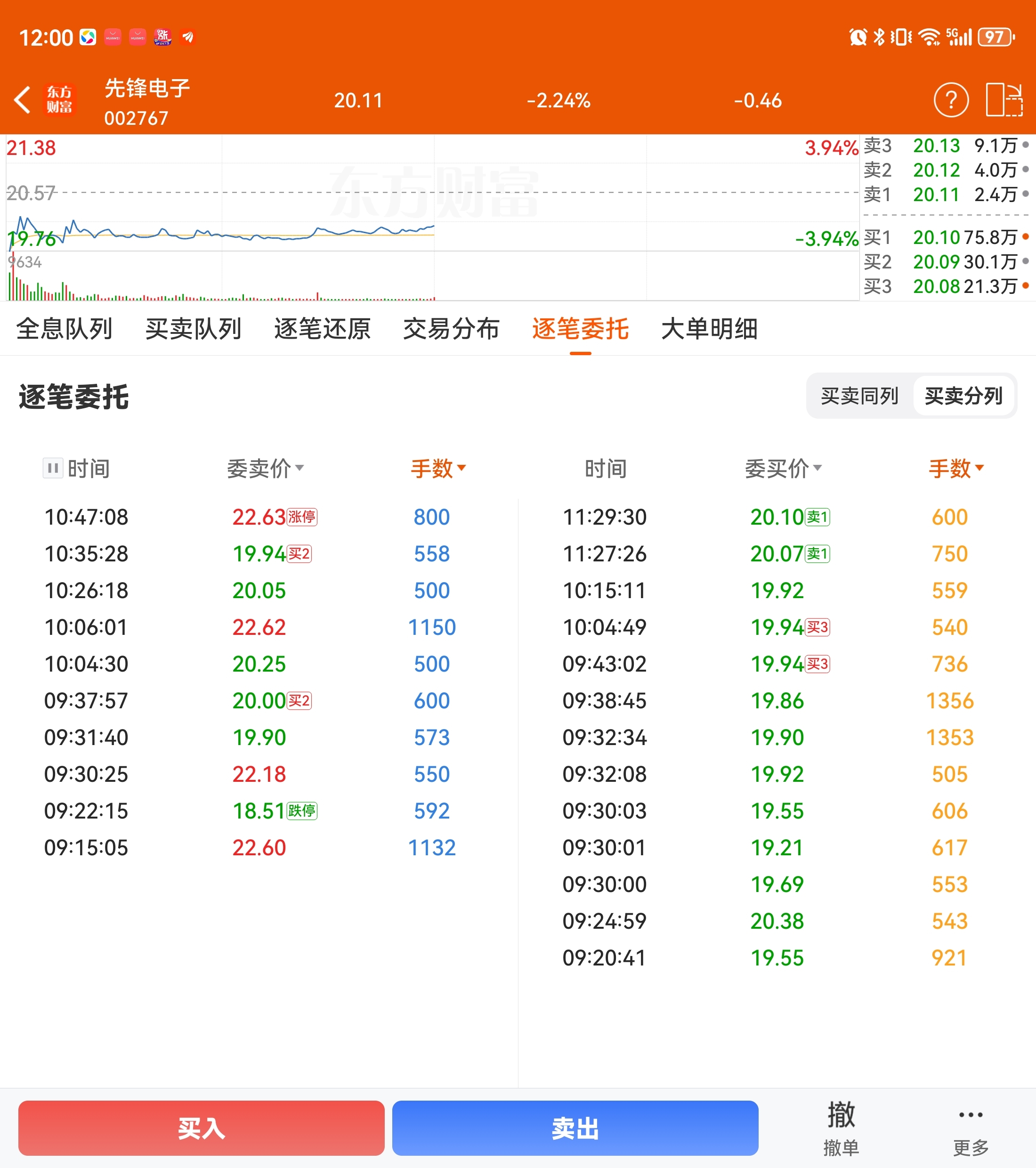Pause updates with the pause icon by 时间
The height and width of the screenshot is (1168, 1036).
pyautogui.click(x=53, y=469)
